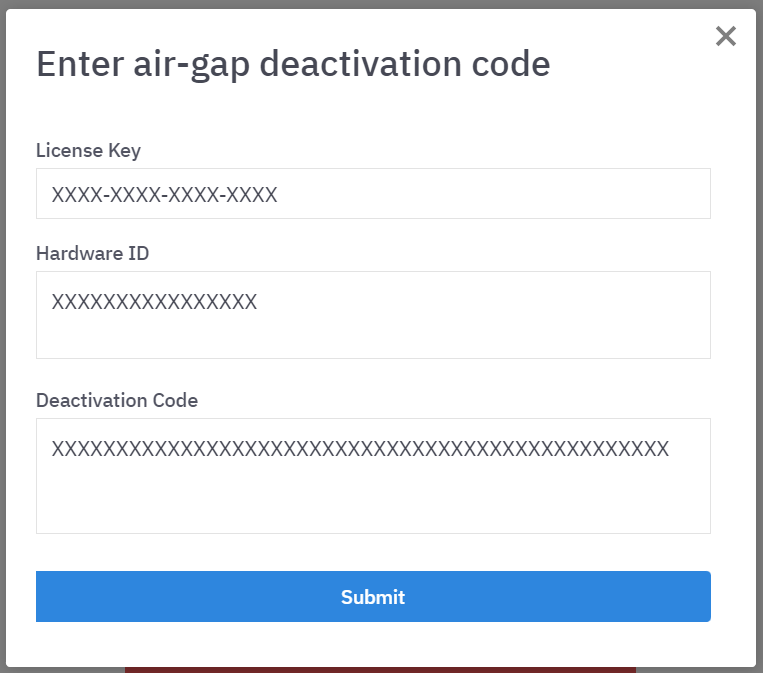
Task: Click the XXXX-XXXX-XXXX-XXXX placeholder text
Action: [164, 195]
